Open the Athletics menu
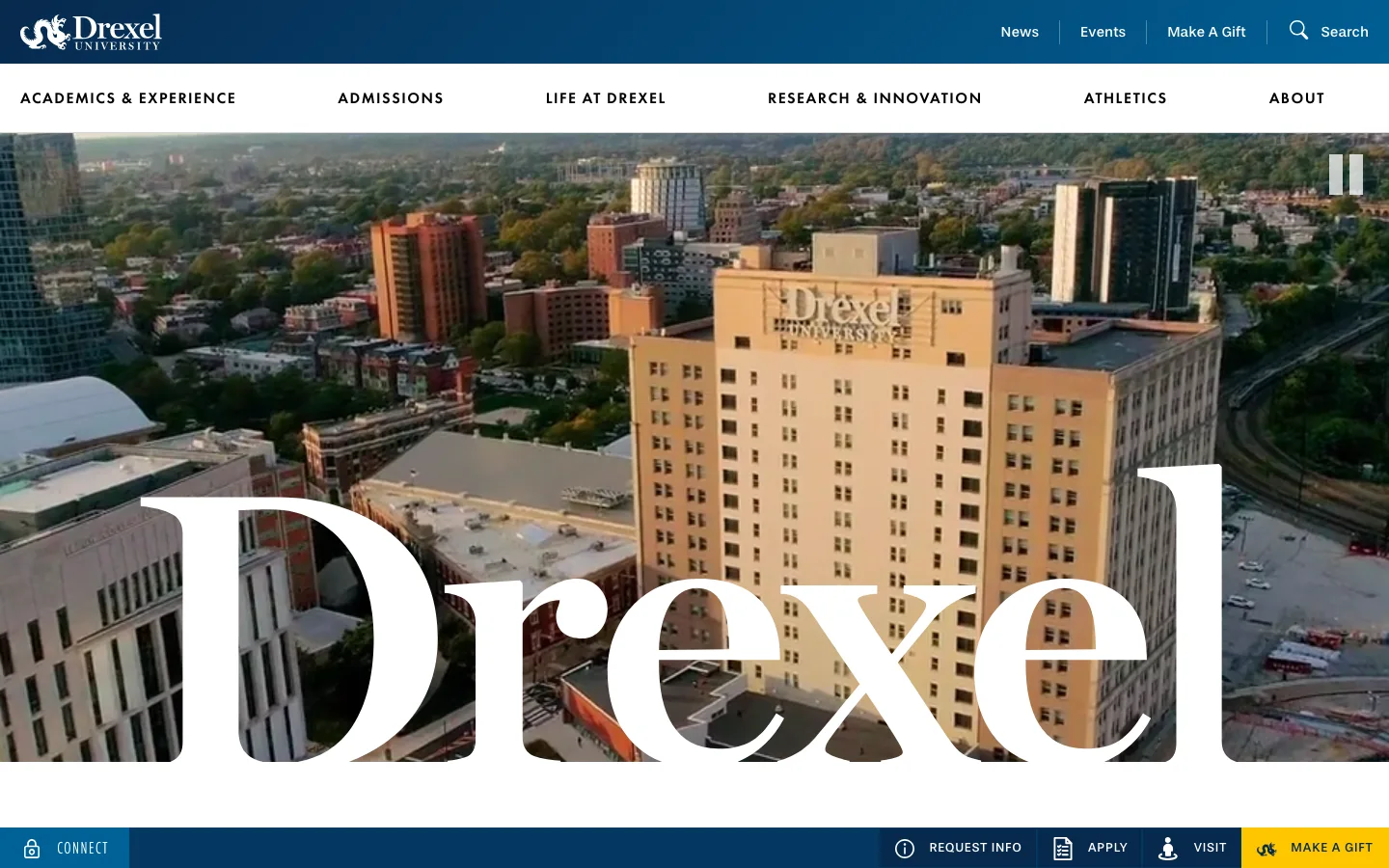 coord(1126,98)
